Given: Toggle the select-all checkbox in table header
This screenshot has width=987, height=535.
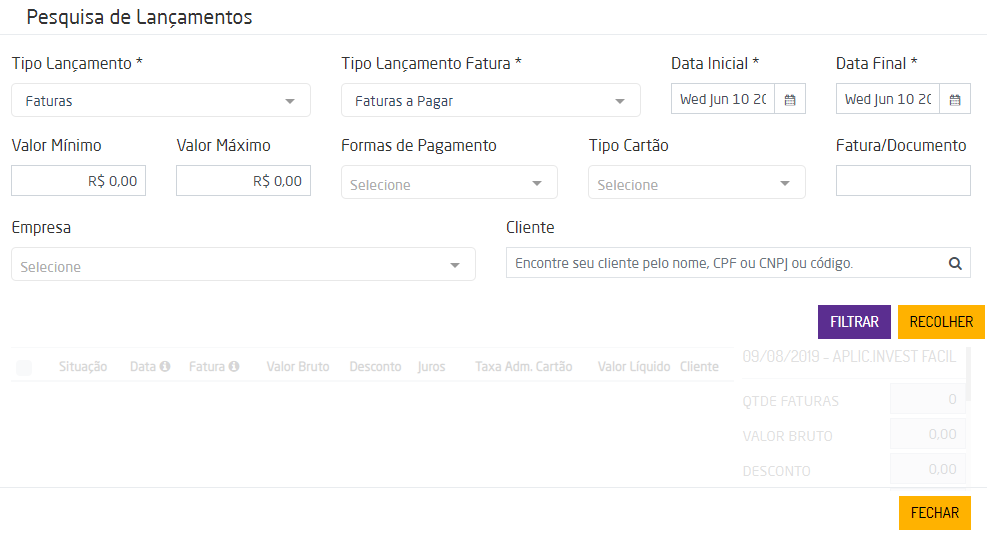Looking at the screenshot, I should click(24, 368).
